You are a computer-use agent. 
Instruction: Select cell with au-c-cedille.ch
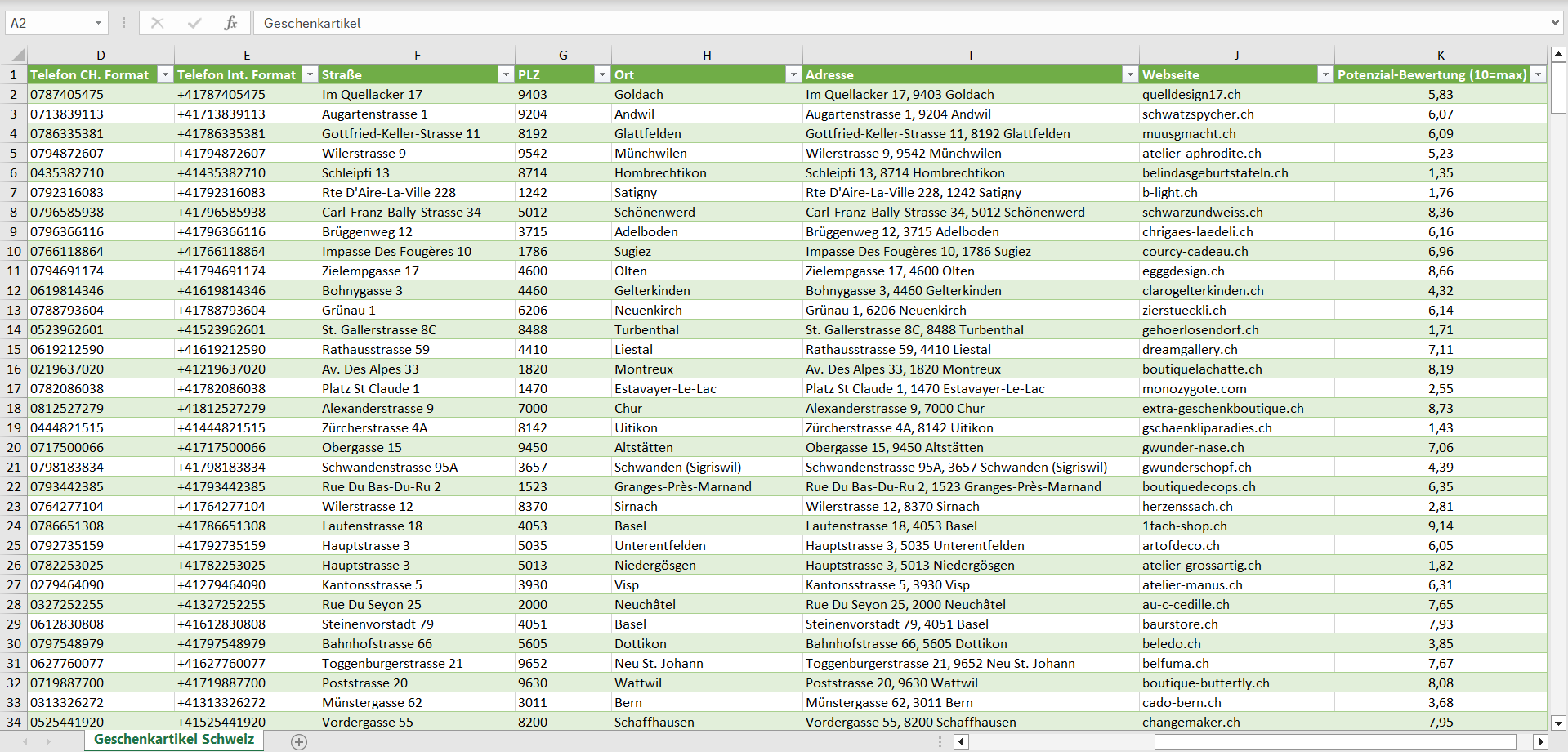point(1236,604)
